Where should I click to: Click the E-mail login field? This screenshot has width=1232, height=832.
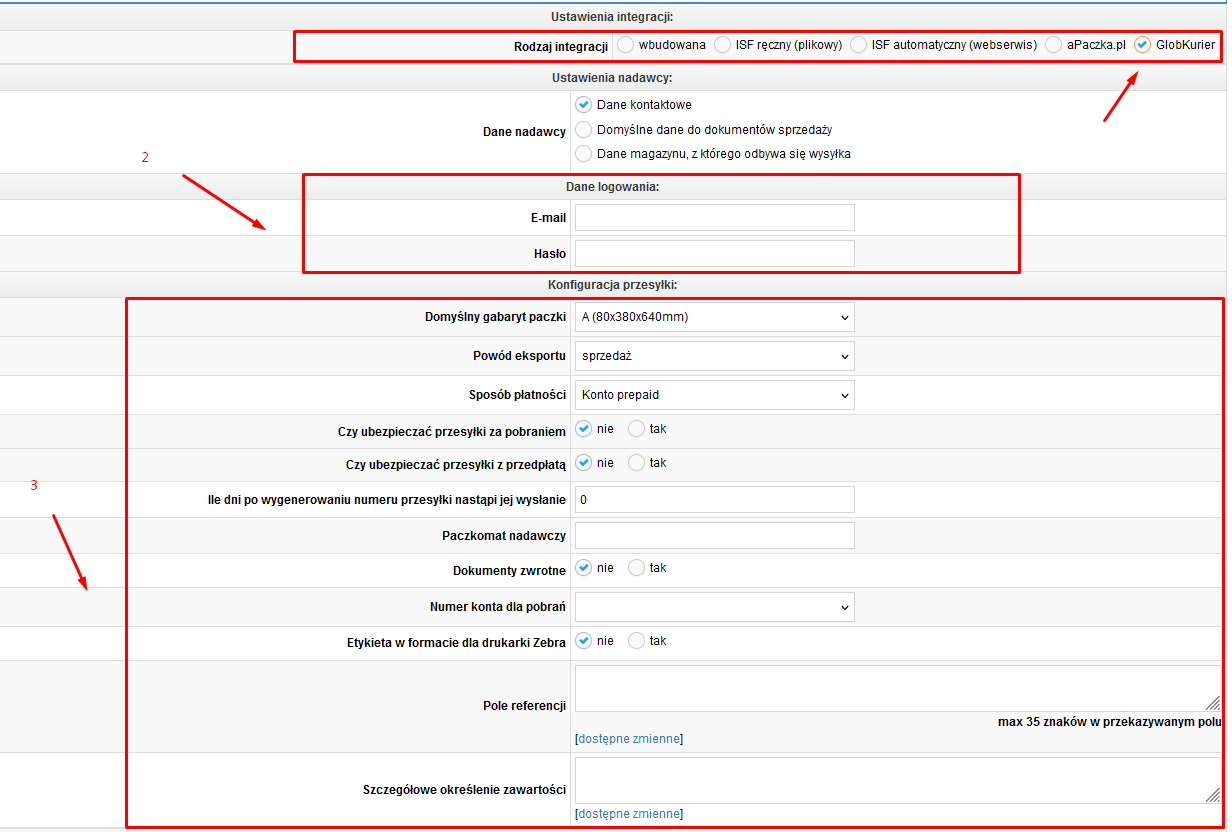click(715, 218)
